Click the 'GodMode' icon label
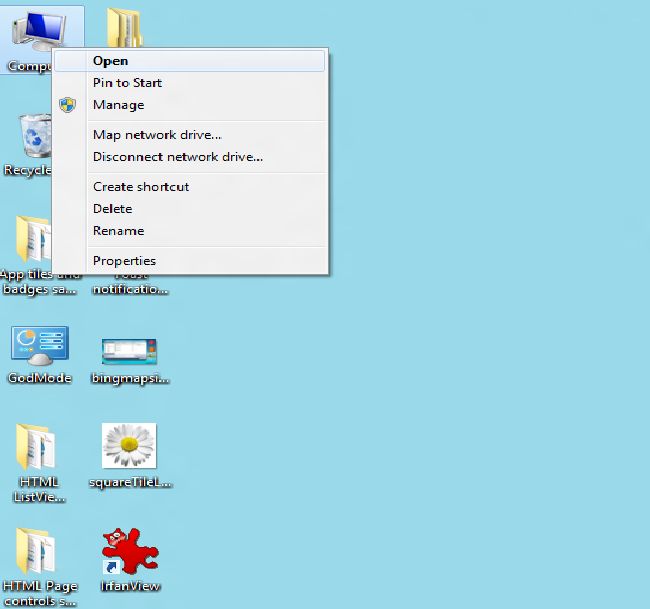The image size is (650, 609). pos(40,378)
